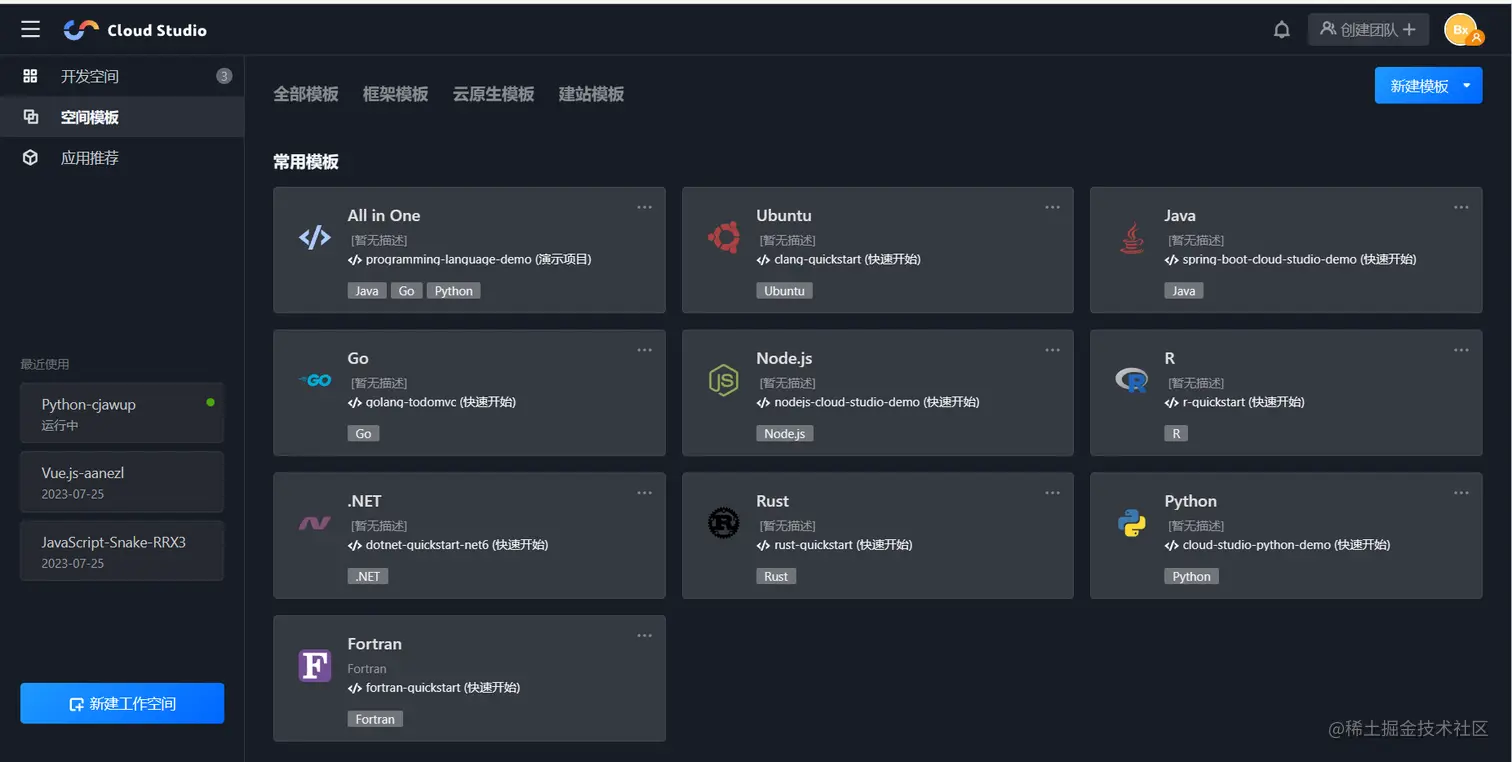The height and width of the screenshot is (762, 1512).
Task: Click the Java coffee cup icon
Action: tap(1132, 238)
